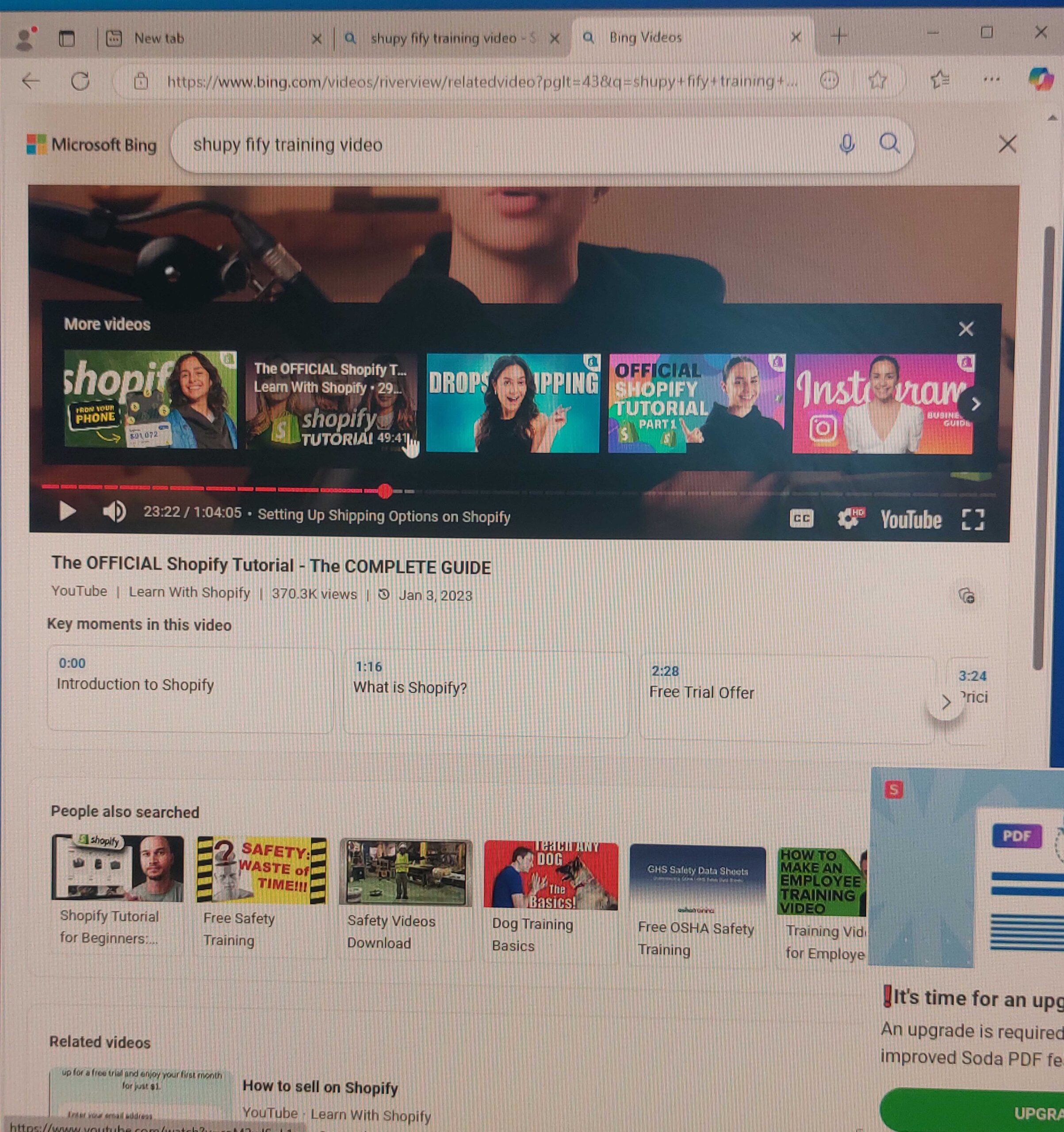
Task: Toggle closed captions CC button
Action: (x=801, y=518)
